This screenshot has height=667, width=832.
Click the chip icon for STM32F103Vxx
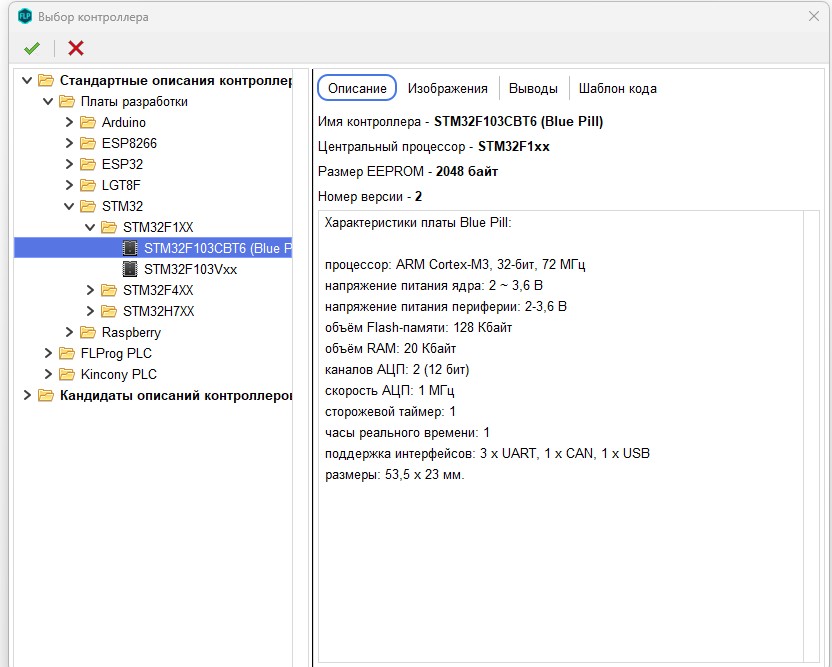coord(130,269)
